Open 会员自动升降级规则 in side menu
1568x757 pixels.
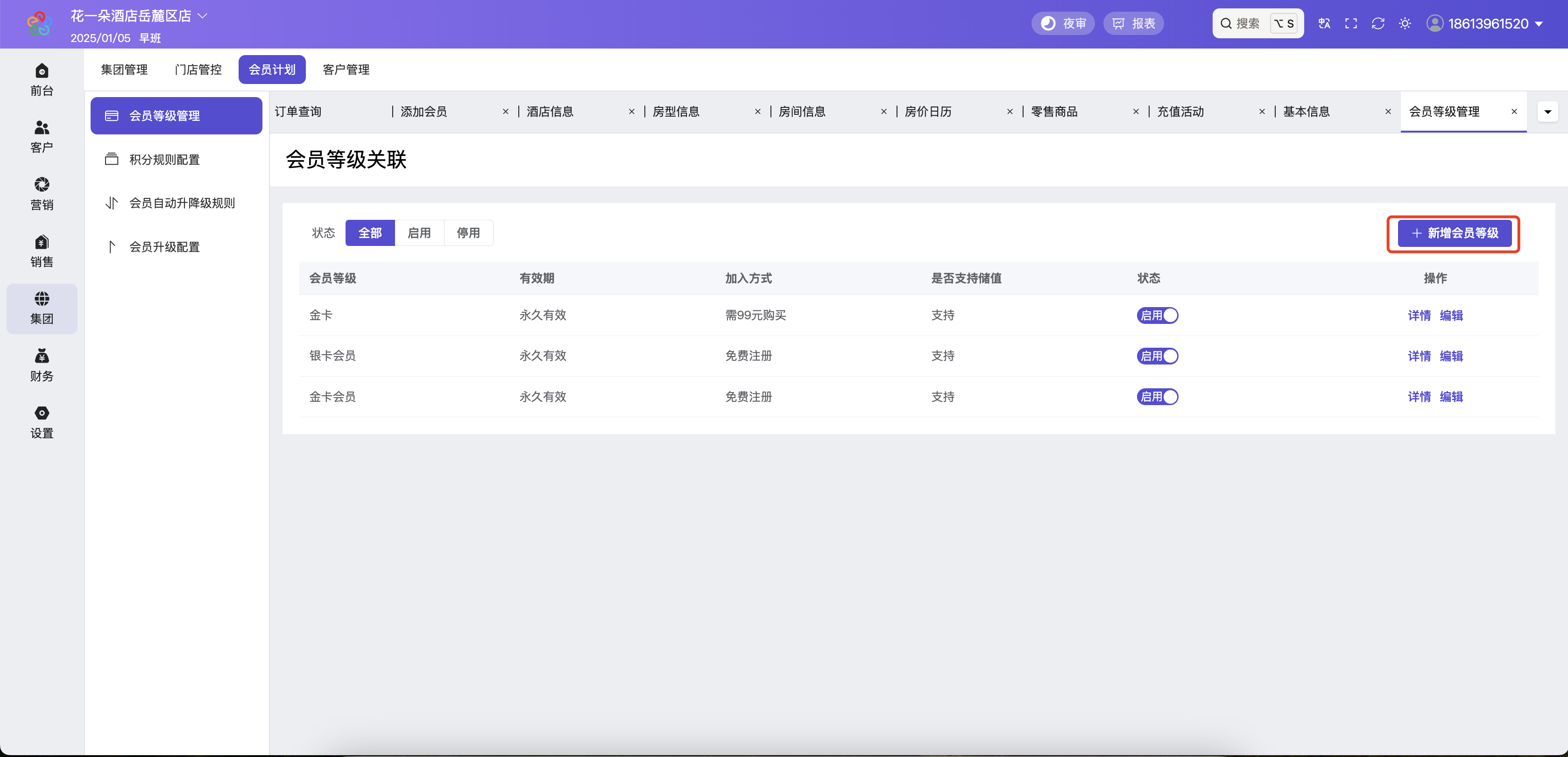point(177,203)
